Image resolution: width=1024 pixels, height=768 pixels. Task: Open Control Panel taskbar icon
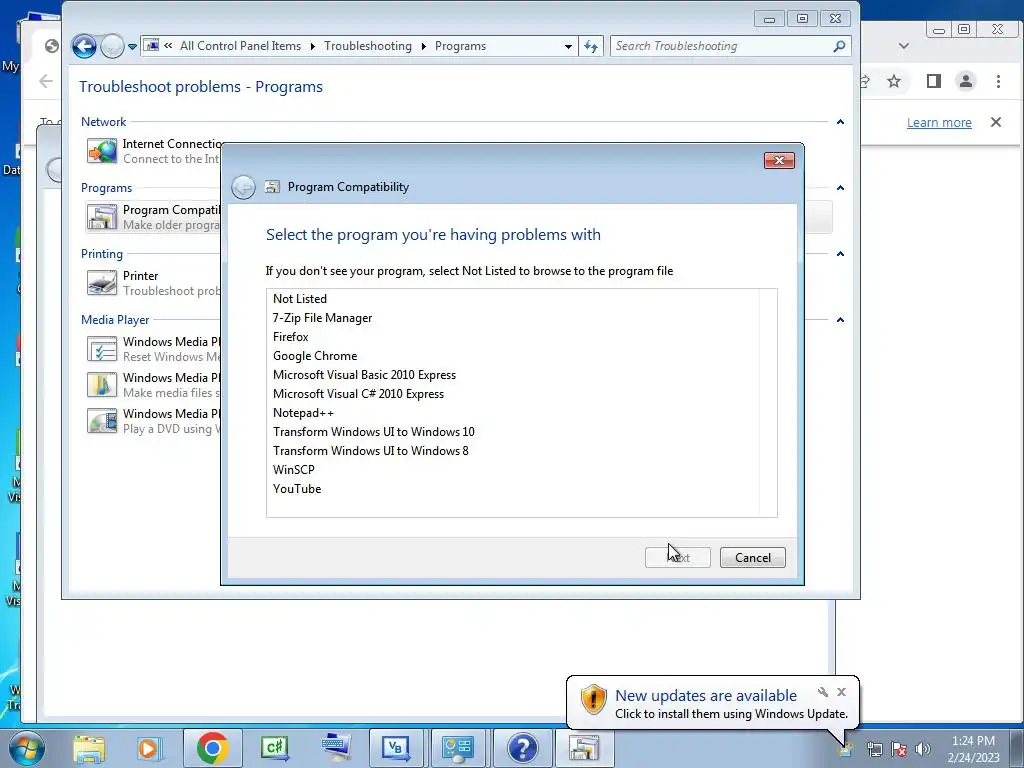[458, 748]
